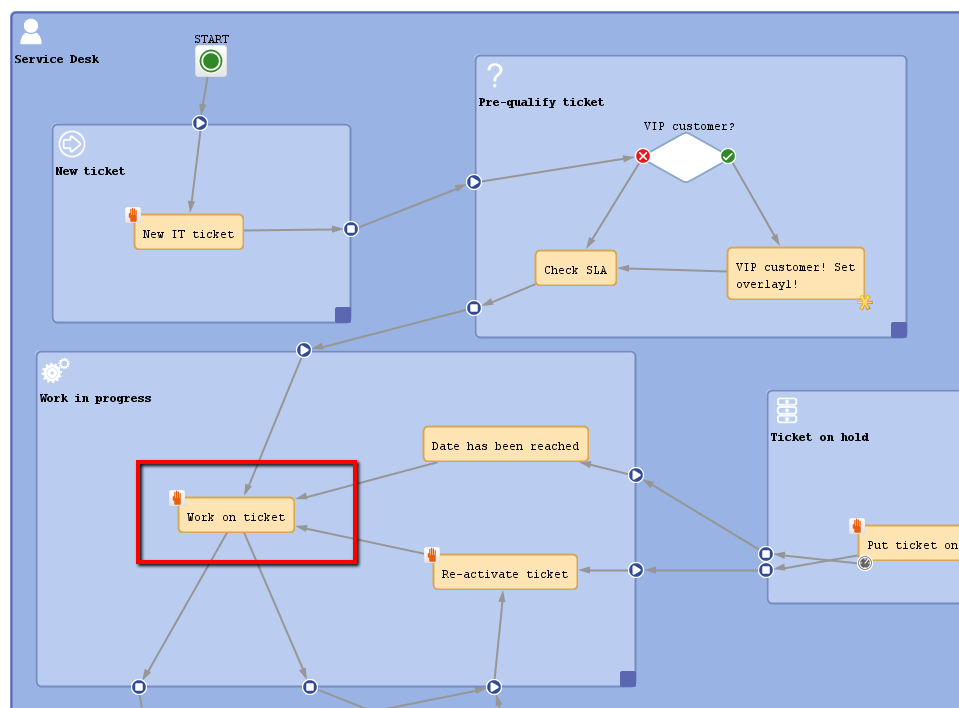The width and height of the screenshot is (959, 708).
Task: Select the Re-activate ticket activity
Action: coord(505,572)
